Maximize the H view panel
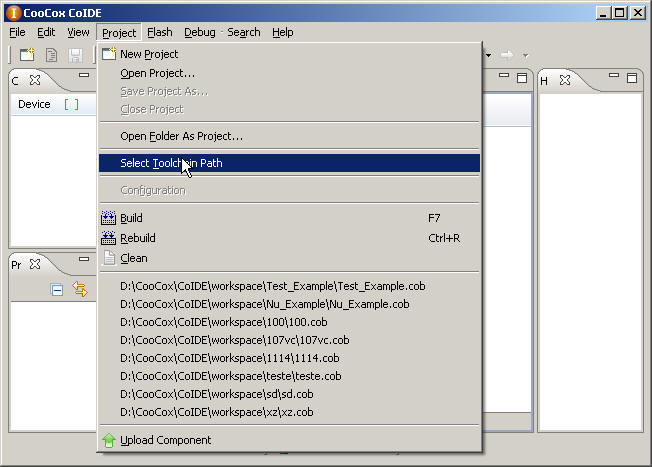652x467 pixels. pos(632,78)
